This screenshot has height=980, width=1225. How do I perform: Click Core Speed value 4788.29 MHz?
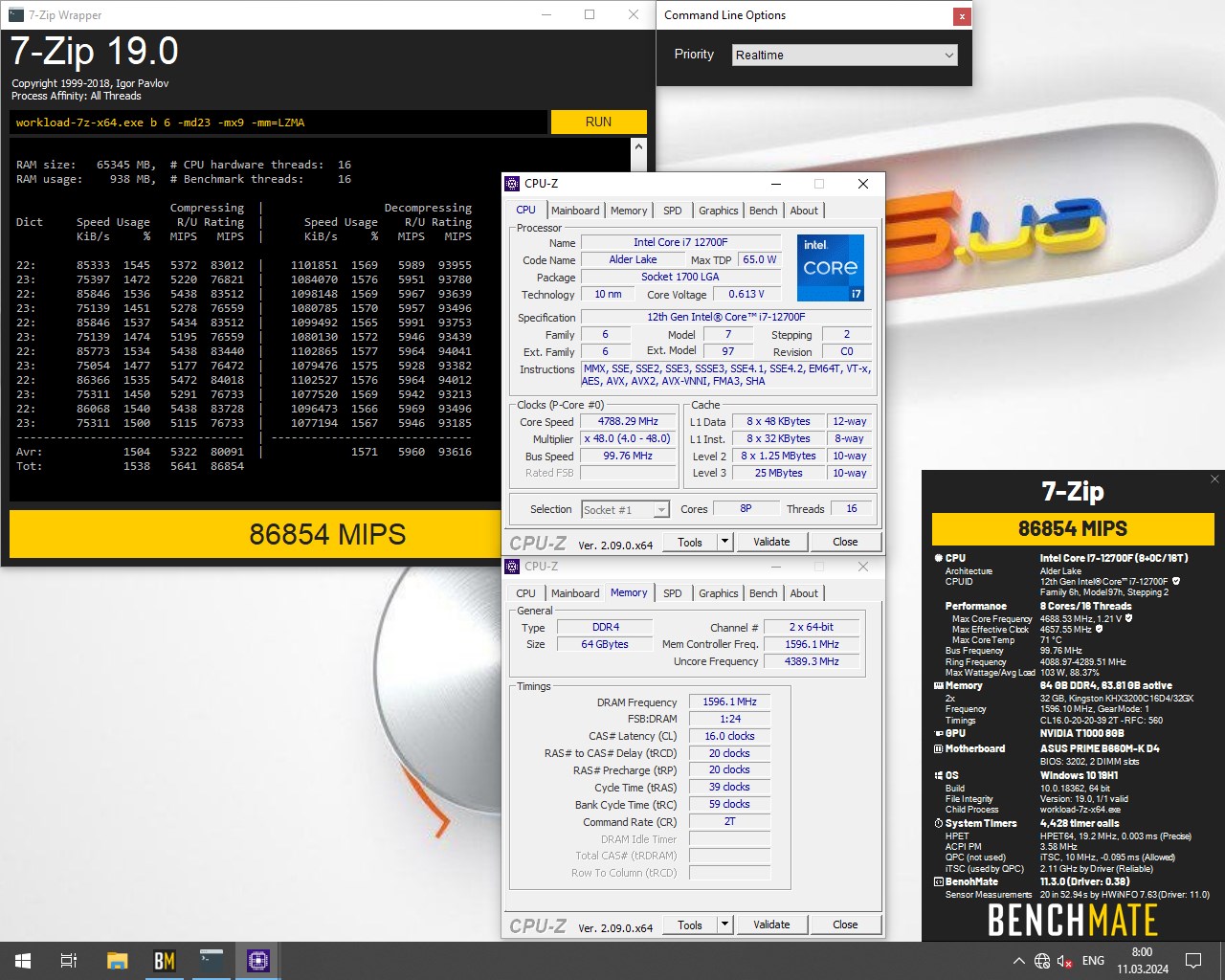[628, 421]
